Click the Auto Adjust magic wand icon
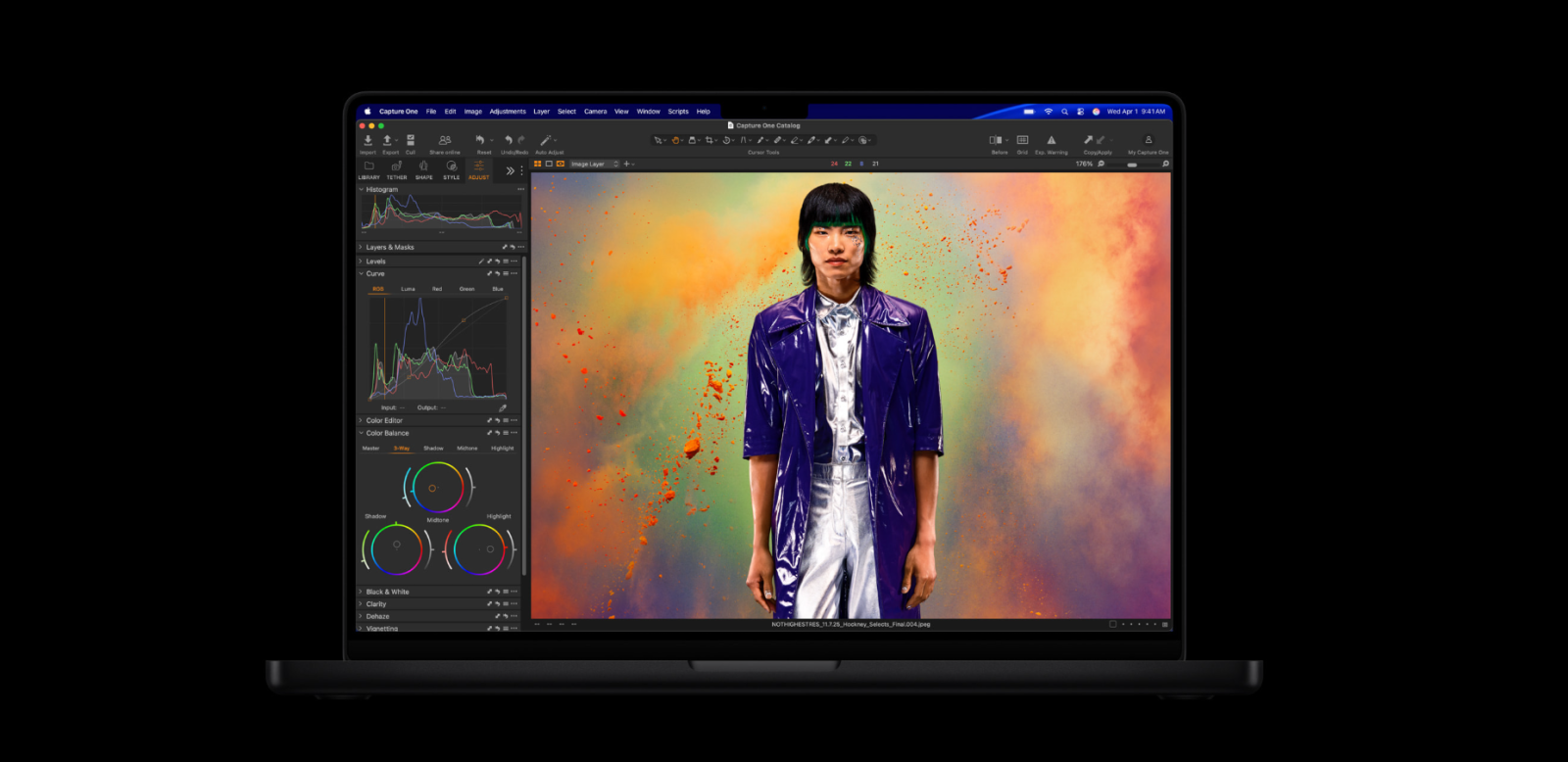The height and width of the screenshot is (762, 1568). coord(546,141)
